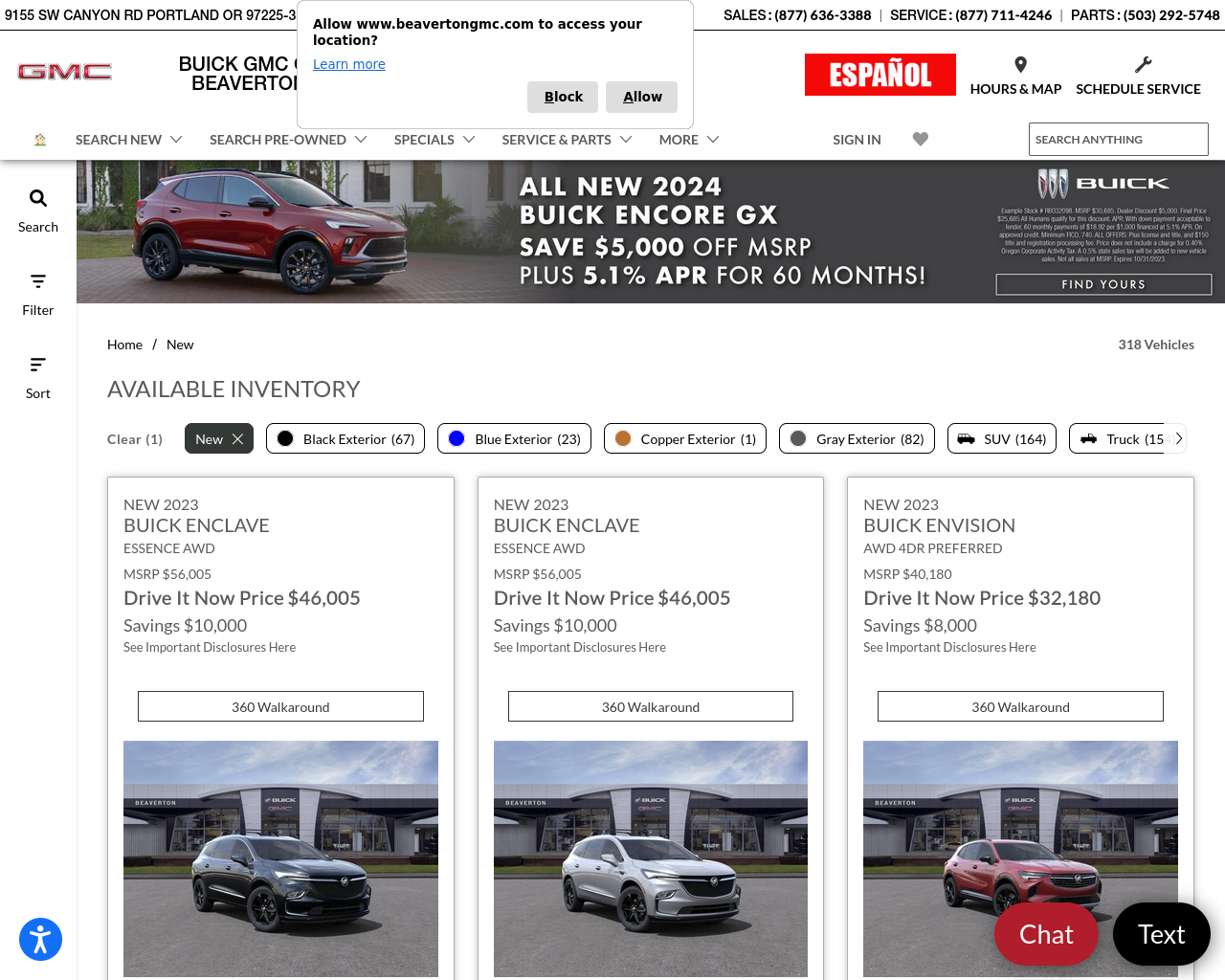
Task: Go to Home breadcrumb
Action: click(x=124, y=345)
